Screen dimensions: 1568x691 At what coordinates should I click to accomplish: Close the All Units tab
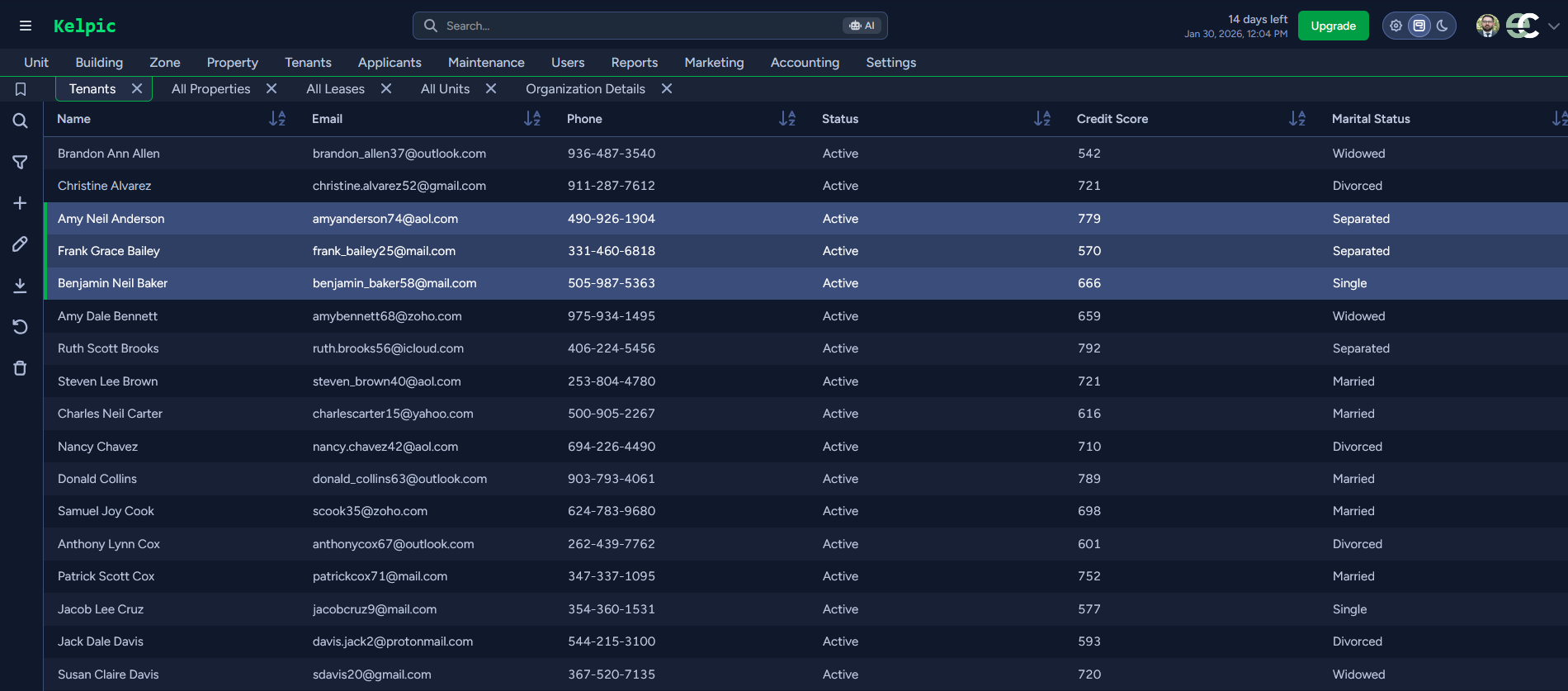coord(491,88)
